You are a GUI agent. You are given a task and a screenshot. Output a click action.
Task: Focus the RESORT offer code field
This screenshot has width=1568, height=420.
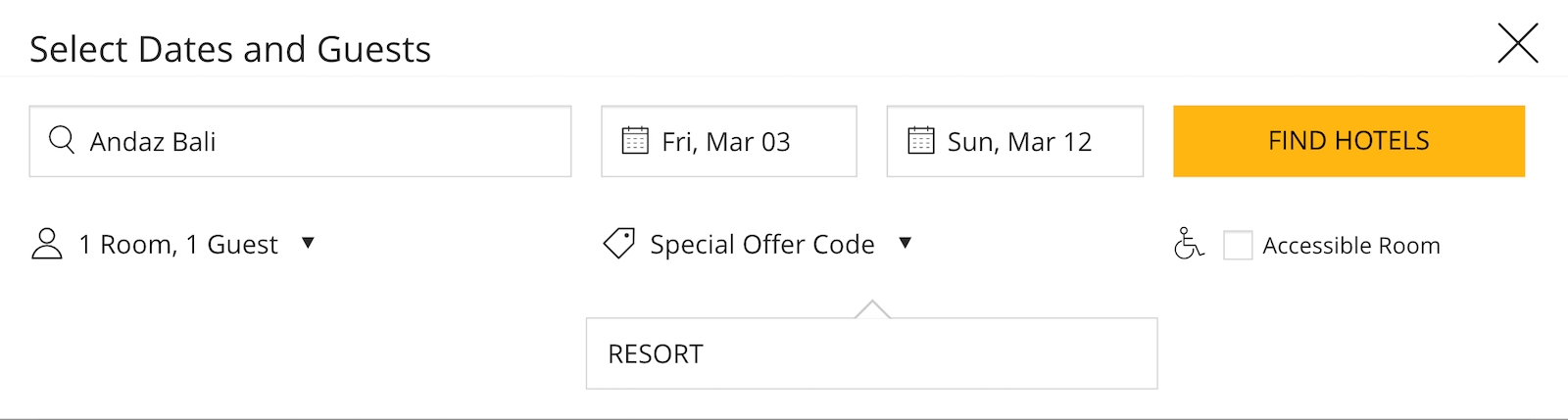(x=872, y=353)
